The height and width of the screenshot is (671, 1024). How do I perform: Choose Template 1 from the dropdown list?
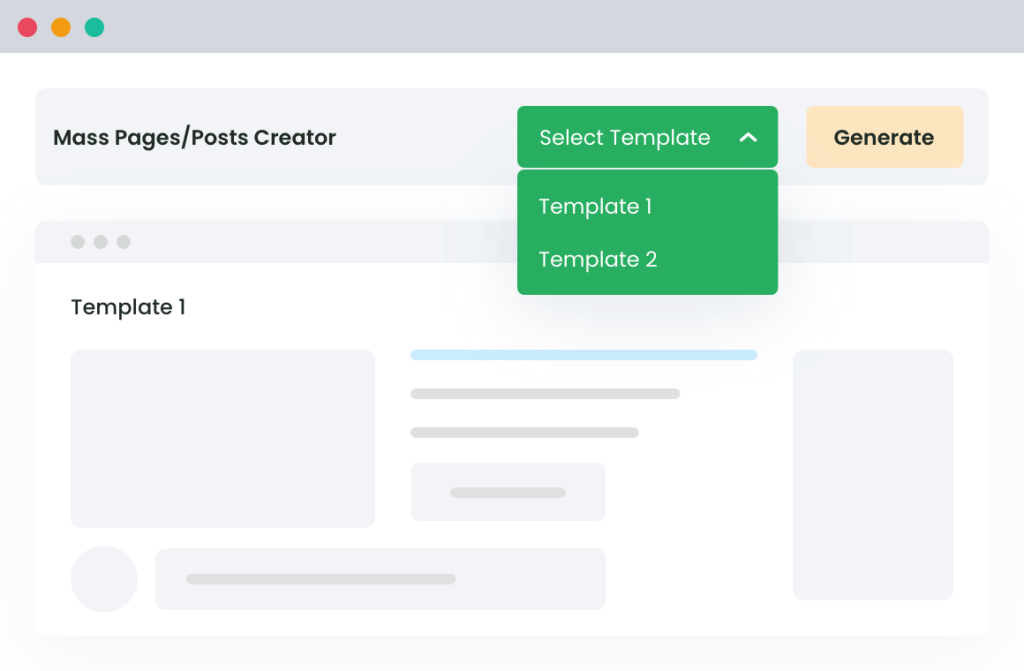595,206
